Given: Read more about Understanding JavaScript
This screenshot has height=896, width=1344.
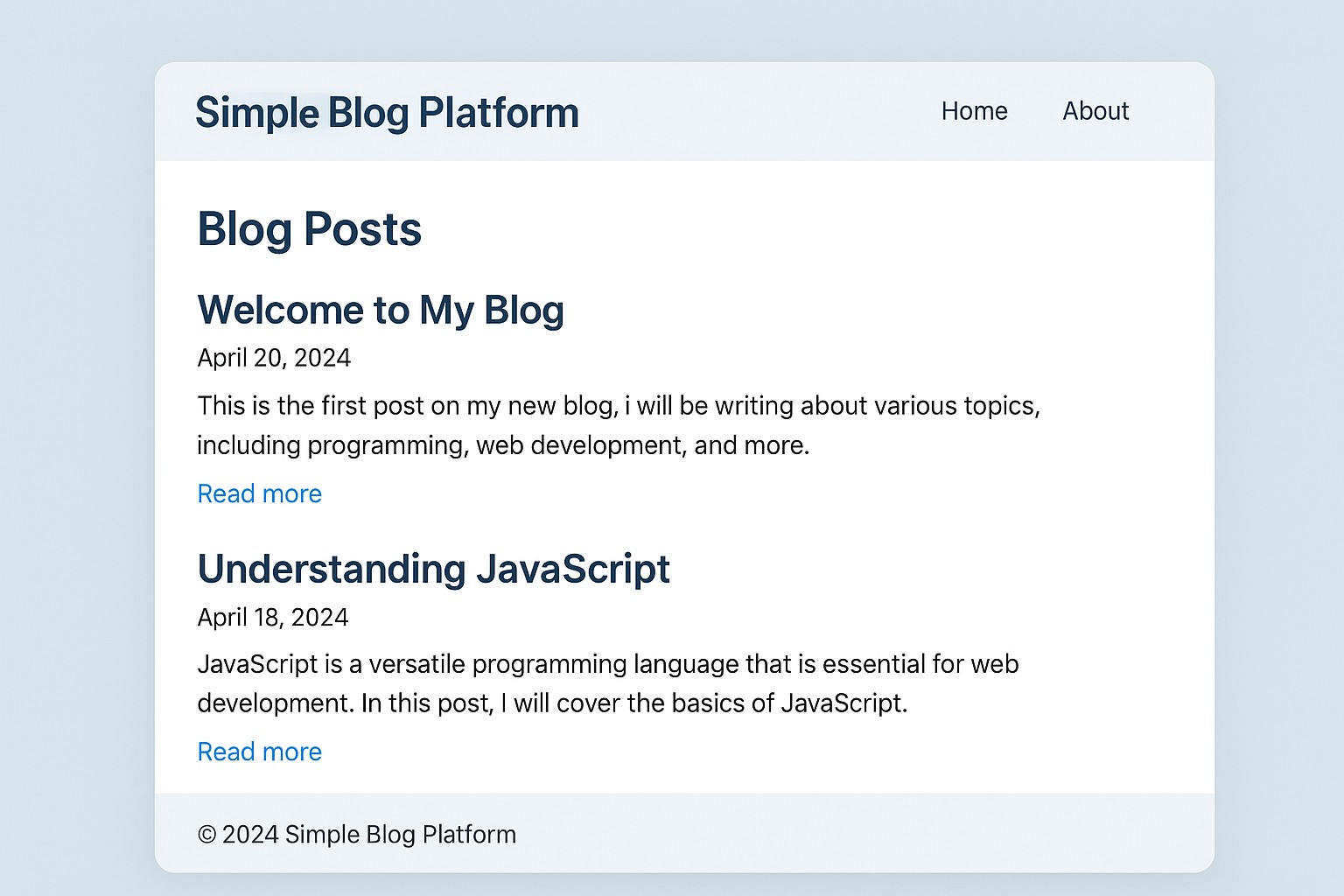Looking at the screenshot, I should click(259, 752).
